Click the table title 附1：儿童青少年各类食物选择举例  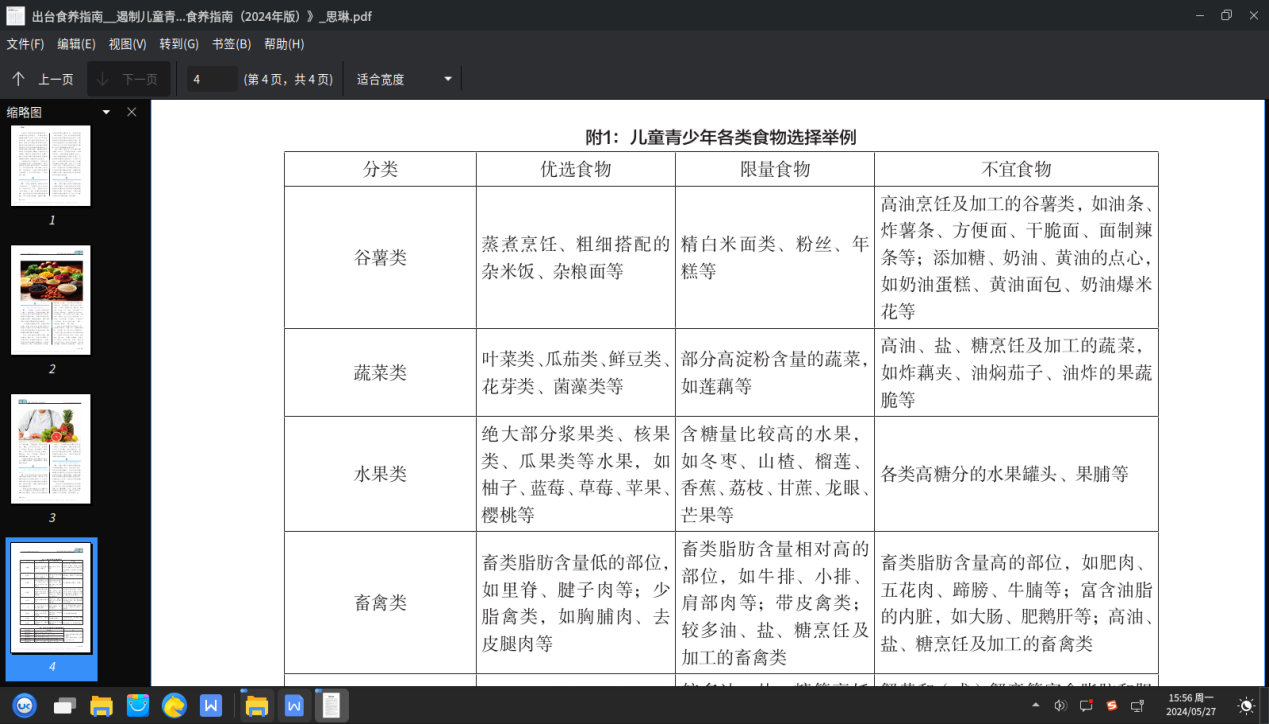coord(721,137)
